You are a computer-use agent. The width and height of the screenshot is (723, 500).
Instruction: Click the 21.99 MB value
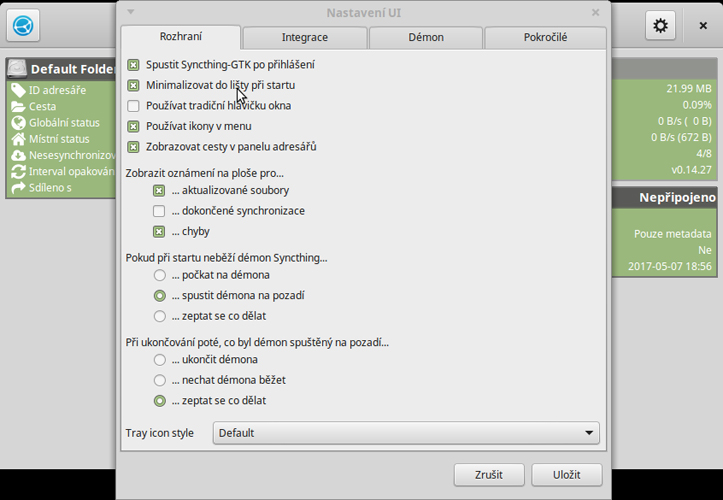(689, 89)
